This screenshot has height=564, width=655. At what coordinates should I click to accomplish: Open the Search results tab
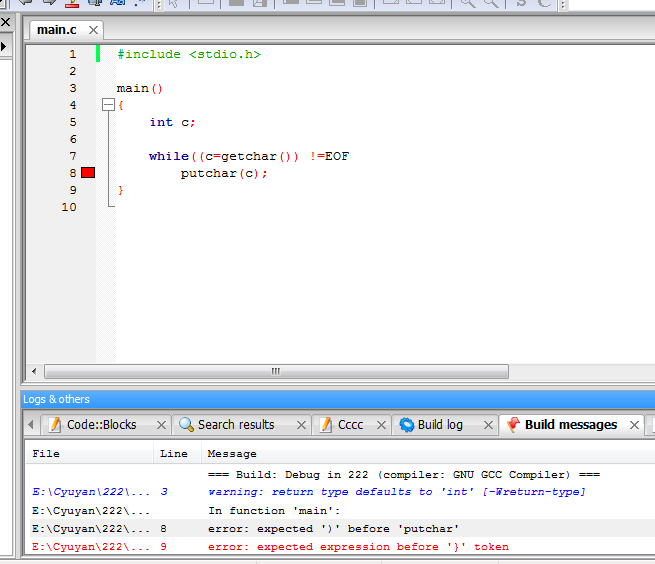tap(236, 425)
